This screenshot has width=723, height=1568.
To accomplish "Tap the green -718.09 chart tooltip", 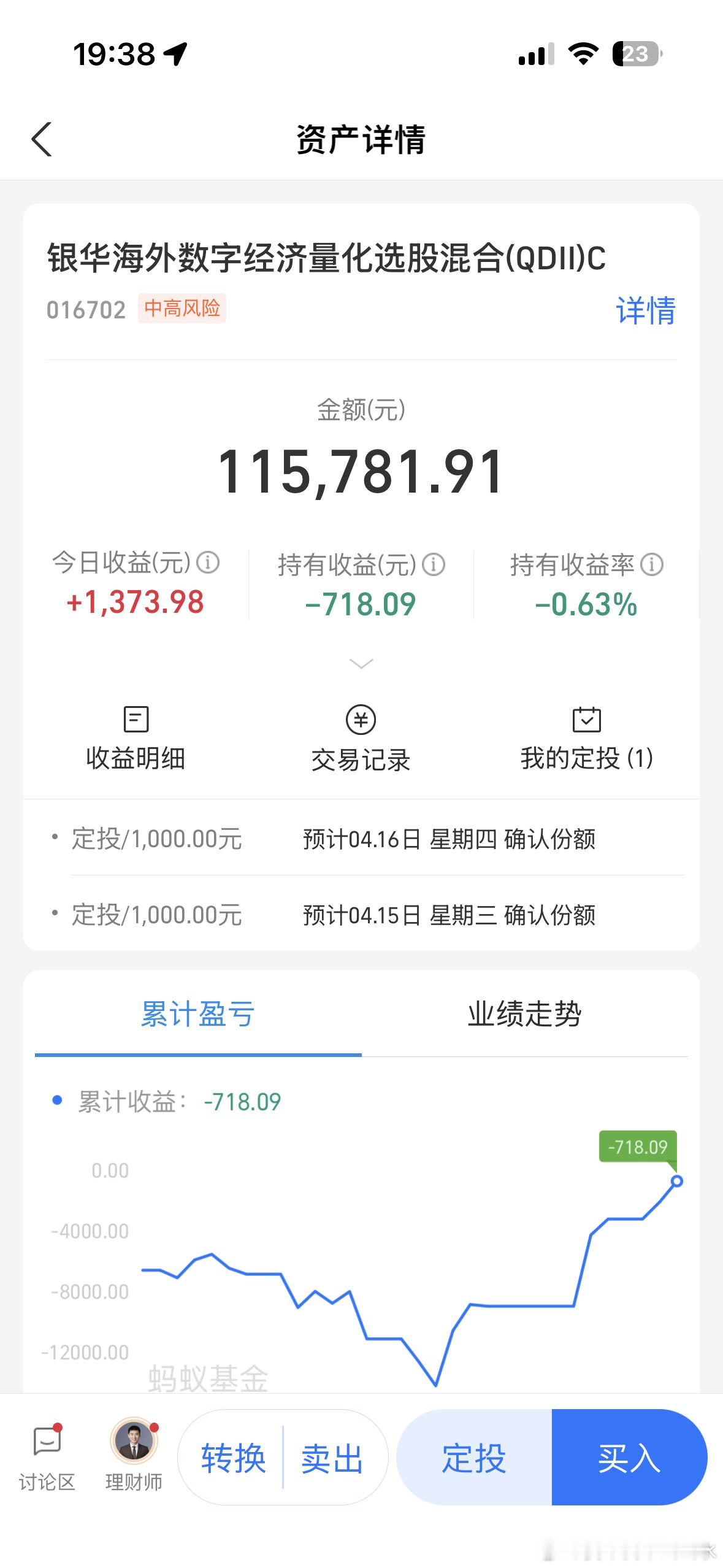I will (638, 1147).
